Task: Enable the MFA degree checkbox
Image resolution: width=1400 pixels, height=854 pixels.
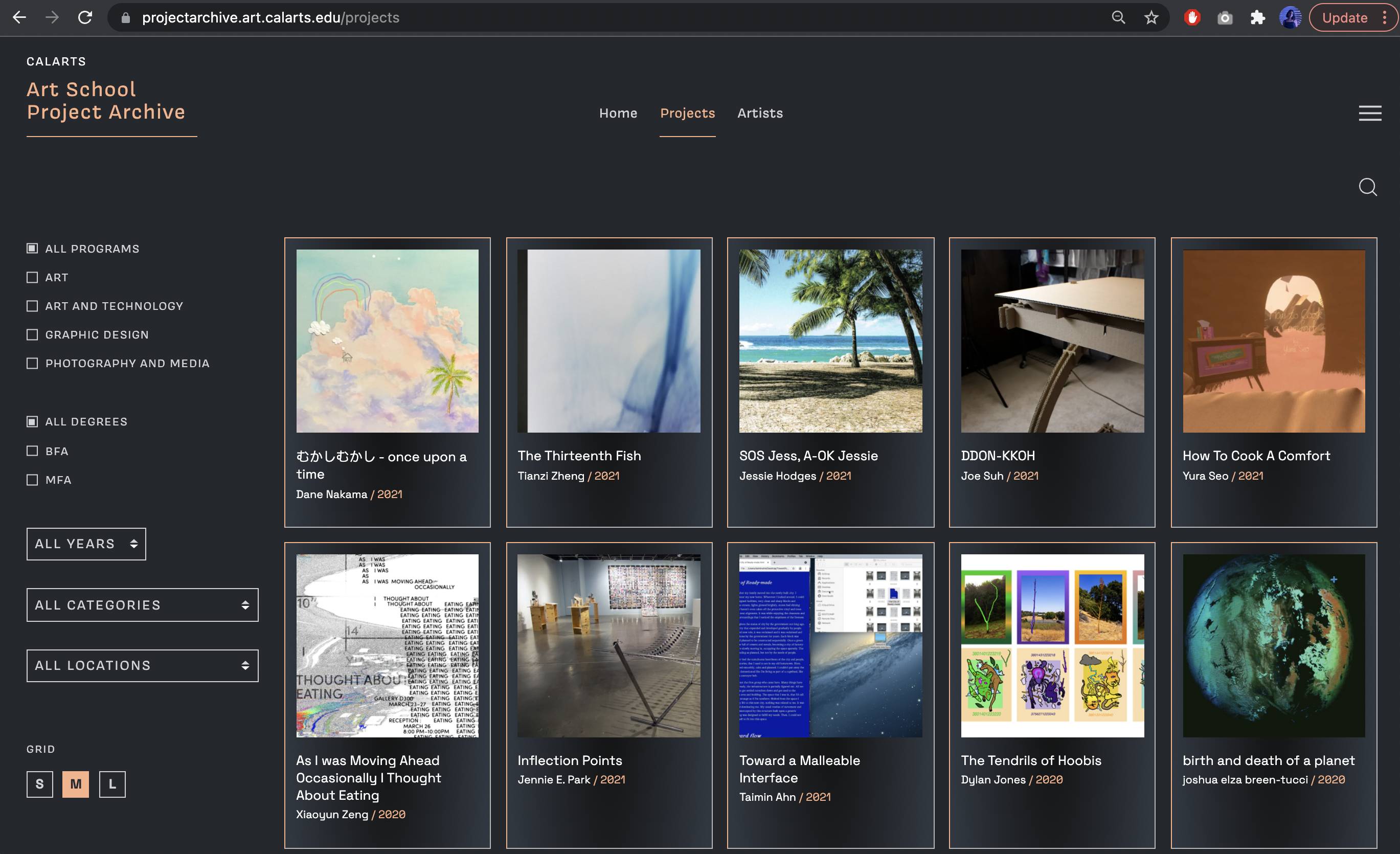Action: click(x=32, y=480)
